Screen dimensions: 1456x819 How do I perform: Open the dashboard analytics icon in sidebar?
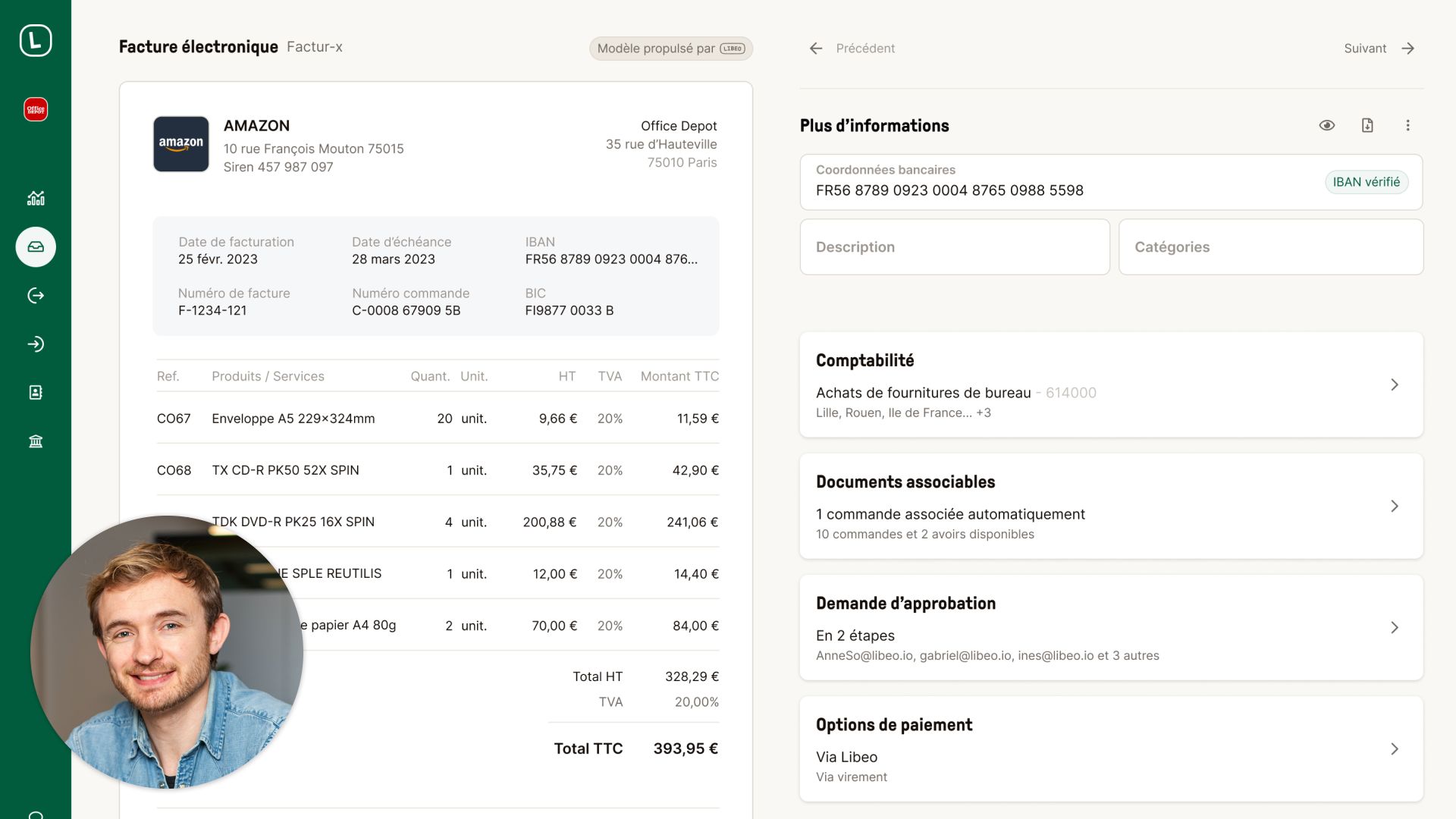36,198
